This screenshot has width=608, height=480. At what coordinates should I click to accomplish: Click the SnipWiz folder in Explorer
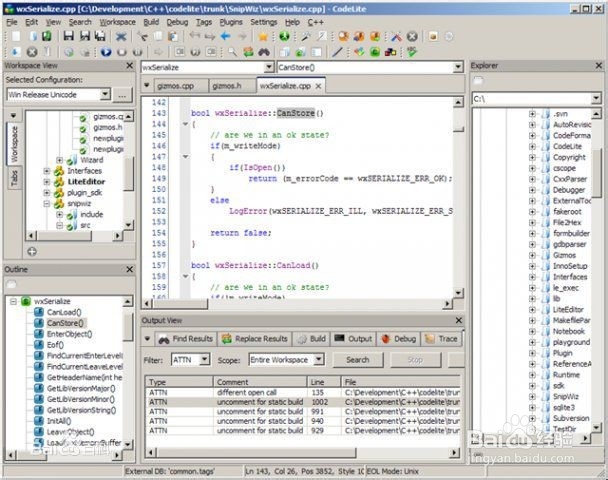click(x=565, y=396)
